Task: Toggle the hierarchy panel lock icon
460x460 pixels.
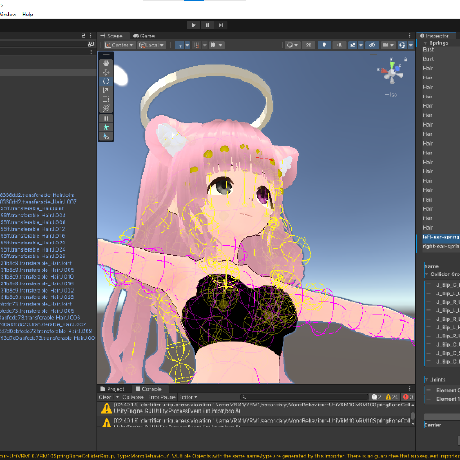Action: pos(83,35)
